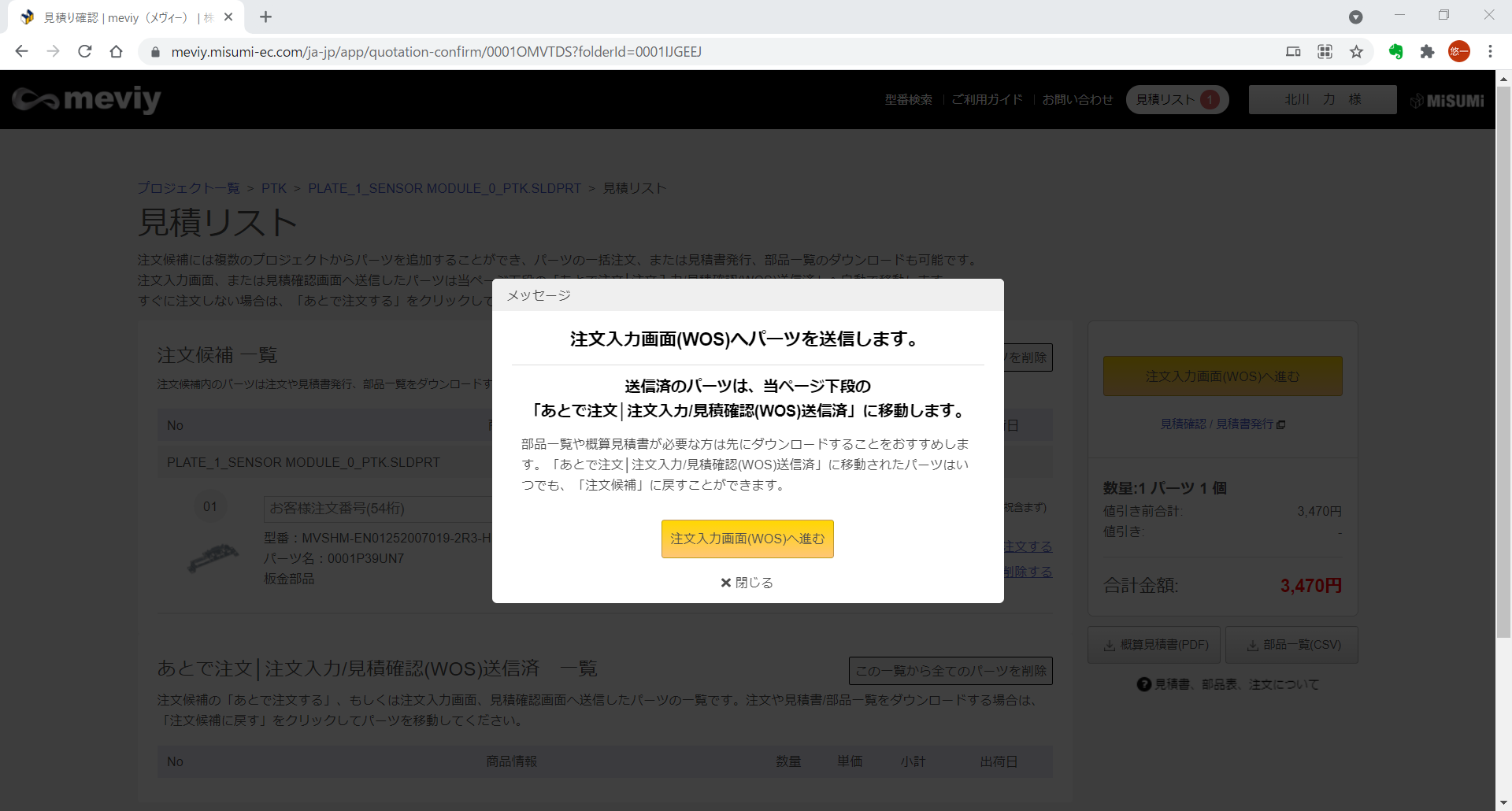
Task: Open the 北川 力 様 user menu
Action: pos(1322,99)
